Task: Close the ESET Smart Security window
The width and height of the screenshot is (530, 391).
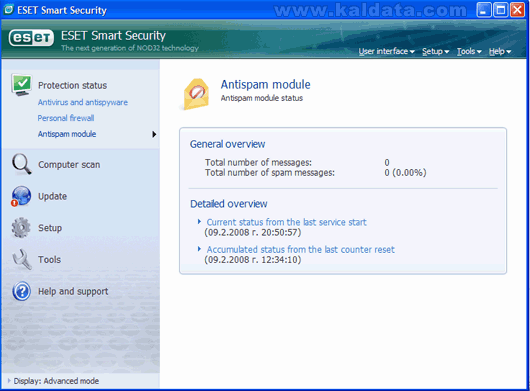Action: [517, 10]
